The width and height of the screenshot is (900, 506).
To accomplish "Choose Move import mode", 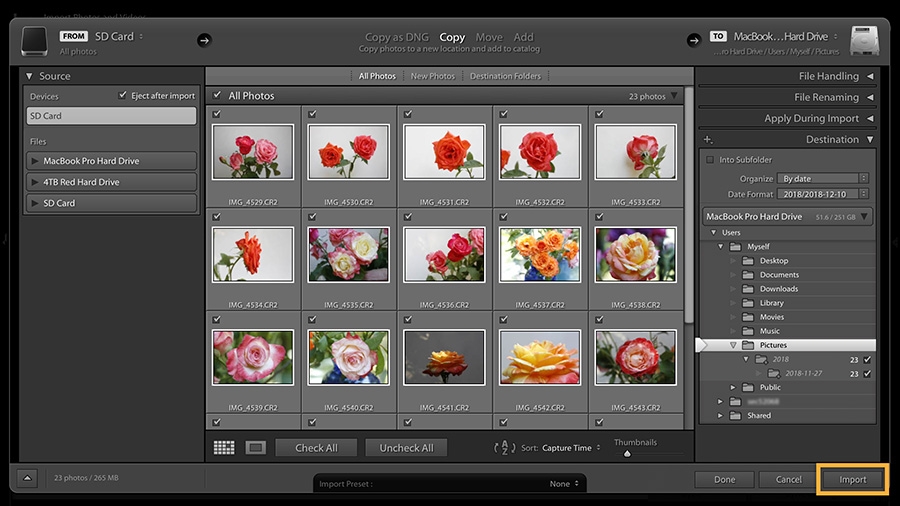I will [x=489, y=37].
